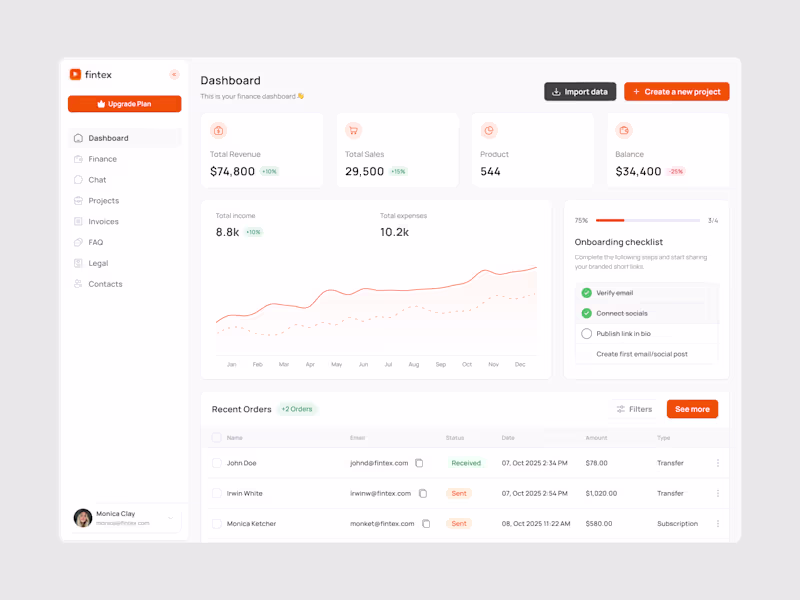The image size is (800, 600).
Task: Select the Contacts icon
Action: 78,283
